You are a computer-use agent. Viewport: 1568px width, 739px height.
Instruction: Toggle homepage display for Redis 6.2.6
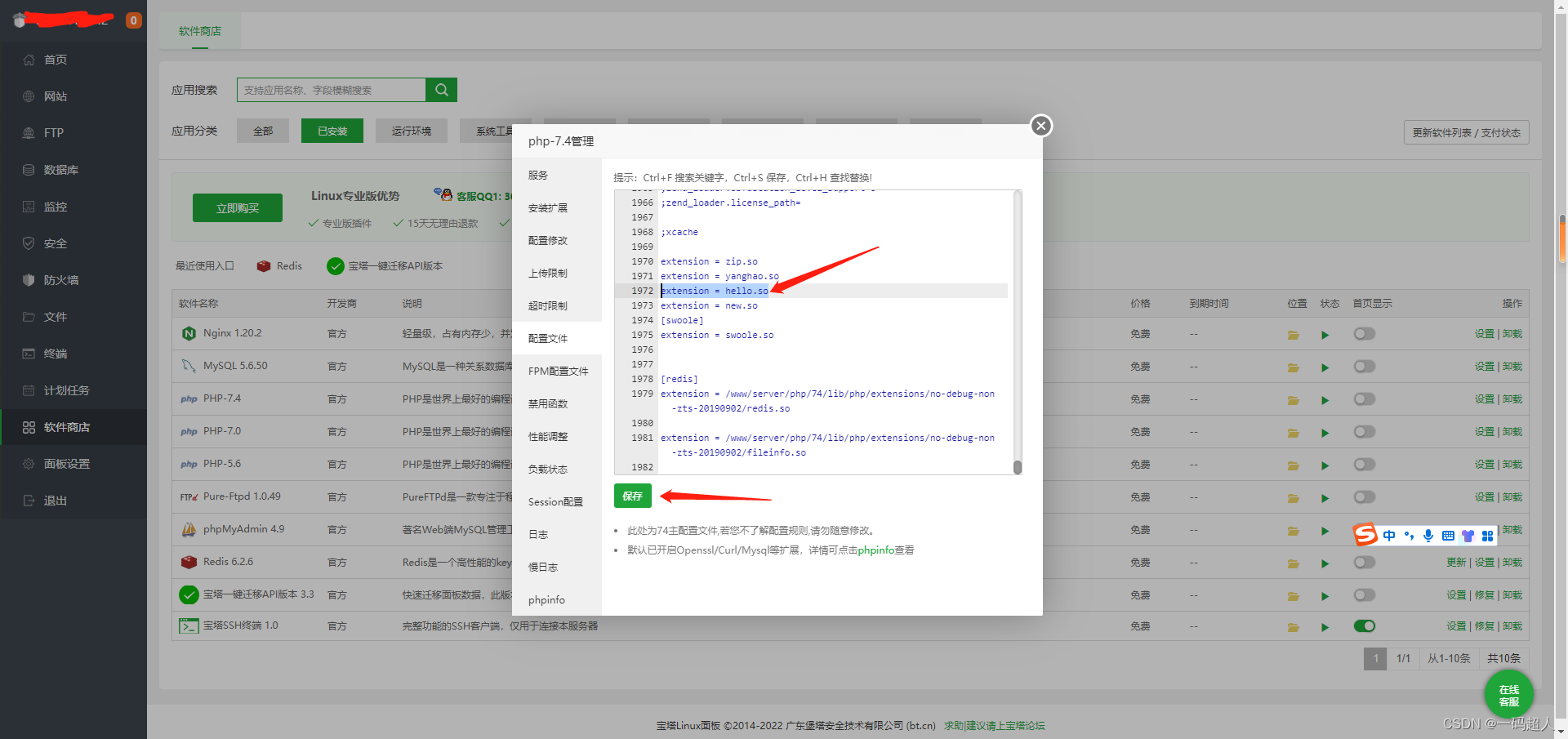click(x=1364, y=562)
